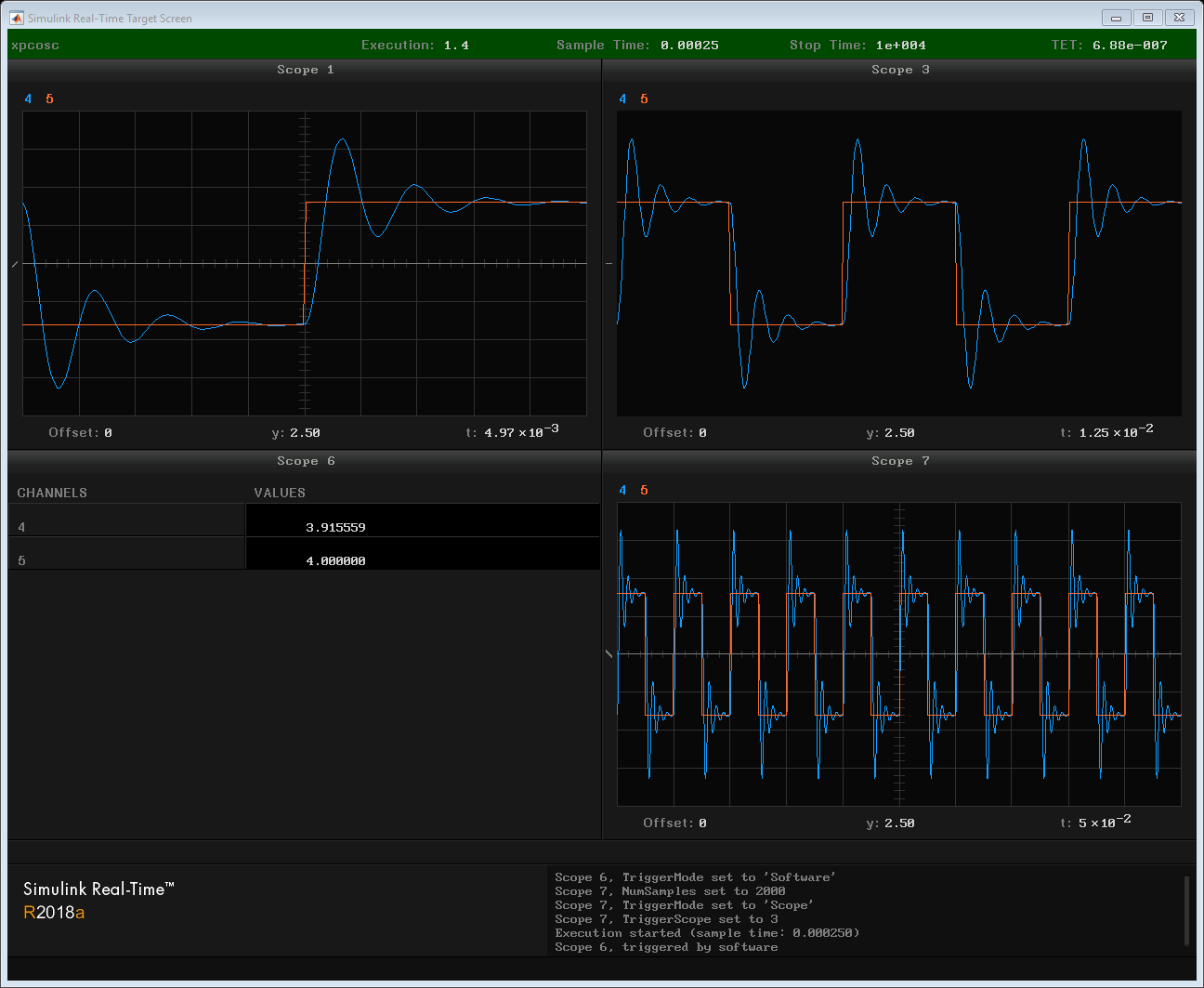Click the scrollbar of the message log

click(x=1186, y=910)
